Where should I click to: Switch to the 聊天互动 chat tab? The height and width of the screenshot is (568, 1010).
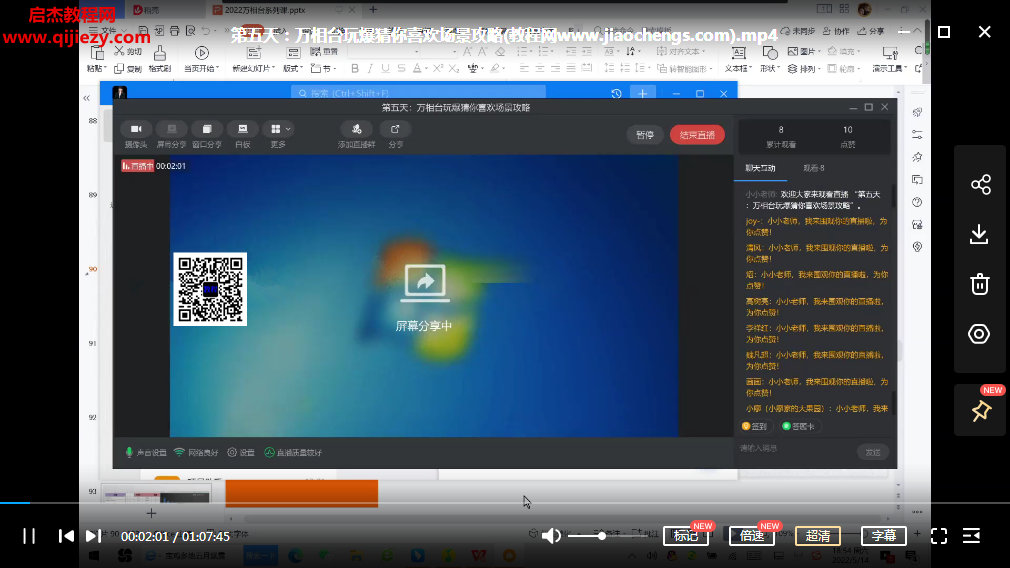click(760, 168)
